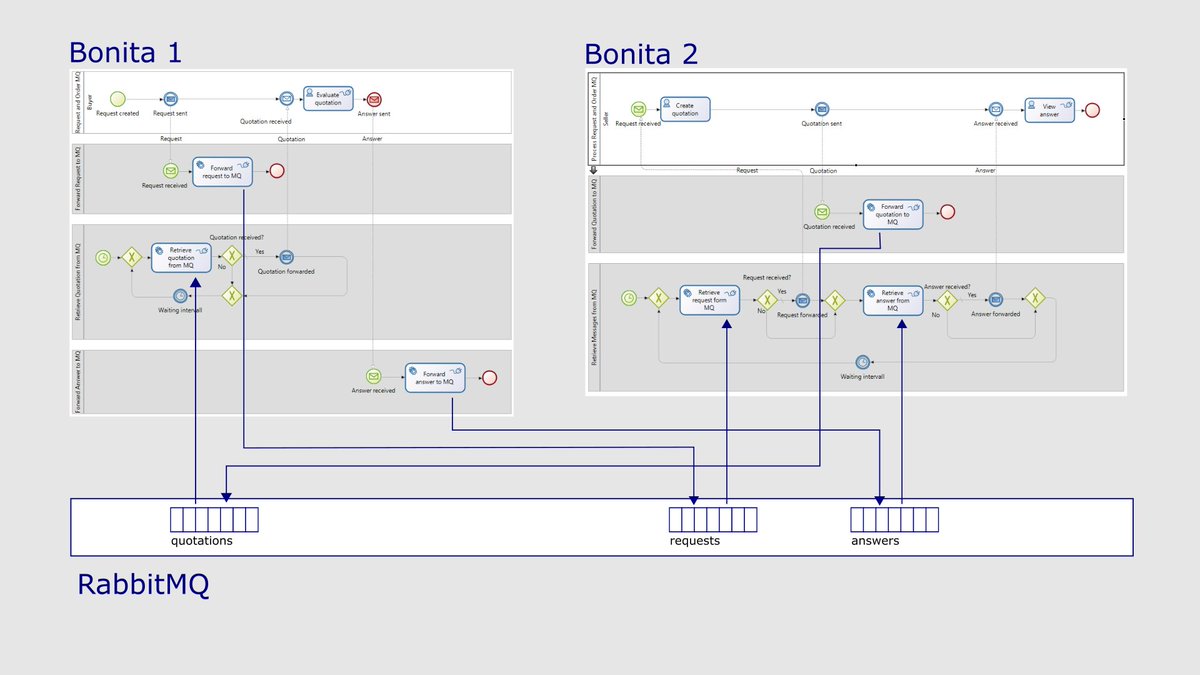Click the 'Forward Quotation to MQ' lane header

coord(594,212)
